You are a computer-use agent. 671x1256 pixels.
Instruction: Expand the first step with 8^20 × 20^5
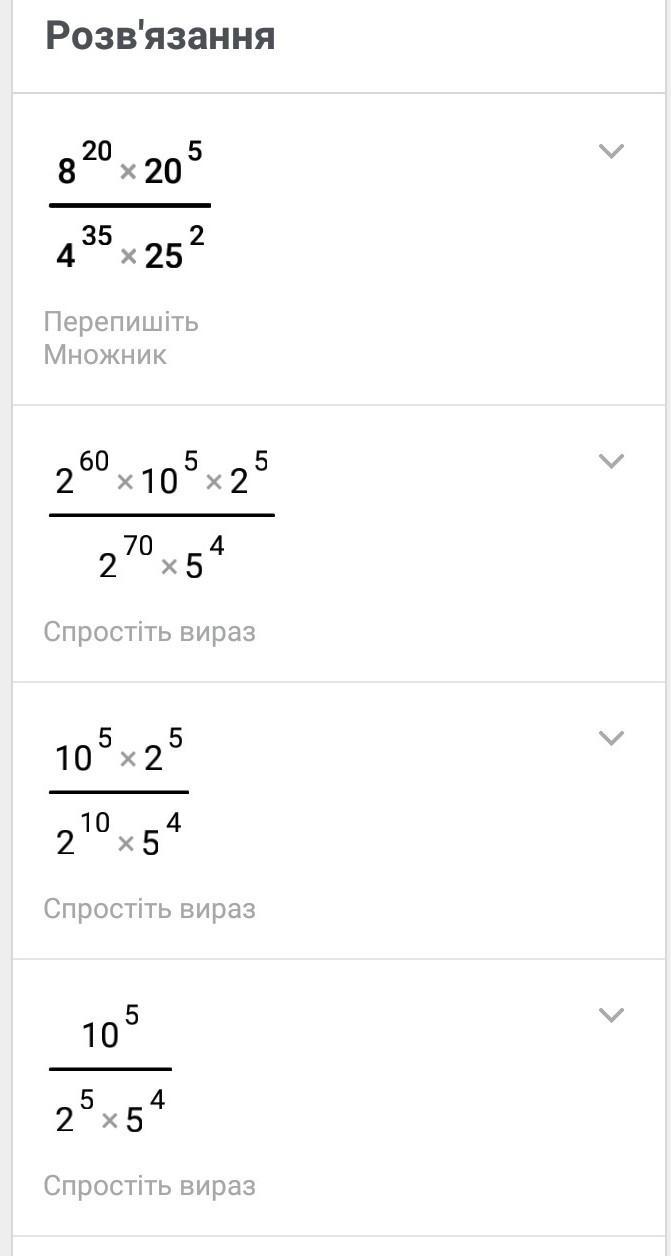click(610, 151)
